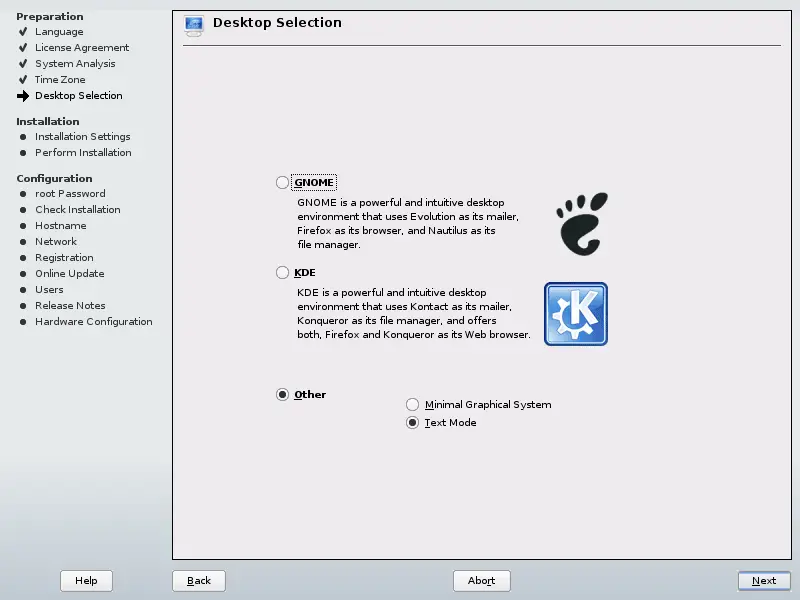The image size is (800, 600).
Task: Click the Registration step
Action: (64, 258)
